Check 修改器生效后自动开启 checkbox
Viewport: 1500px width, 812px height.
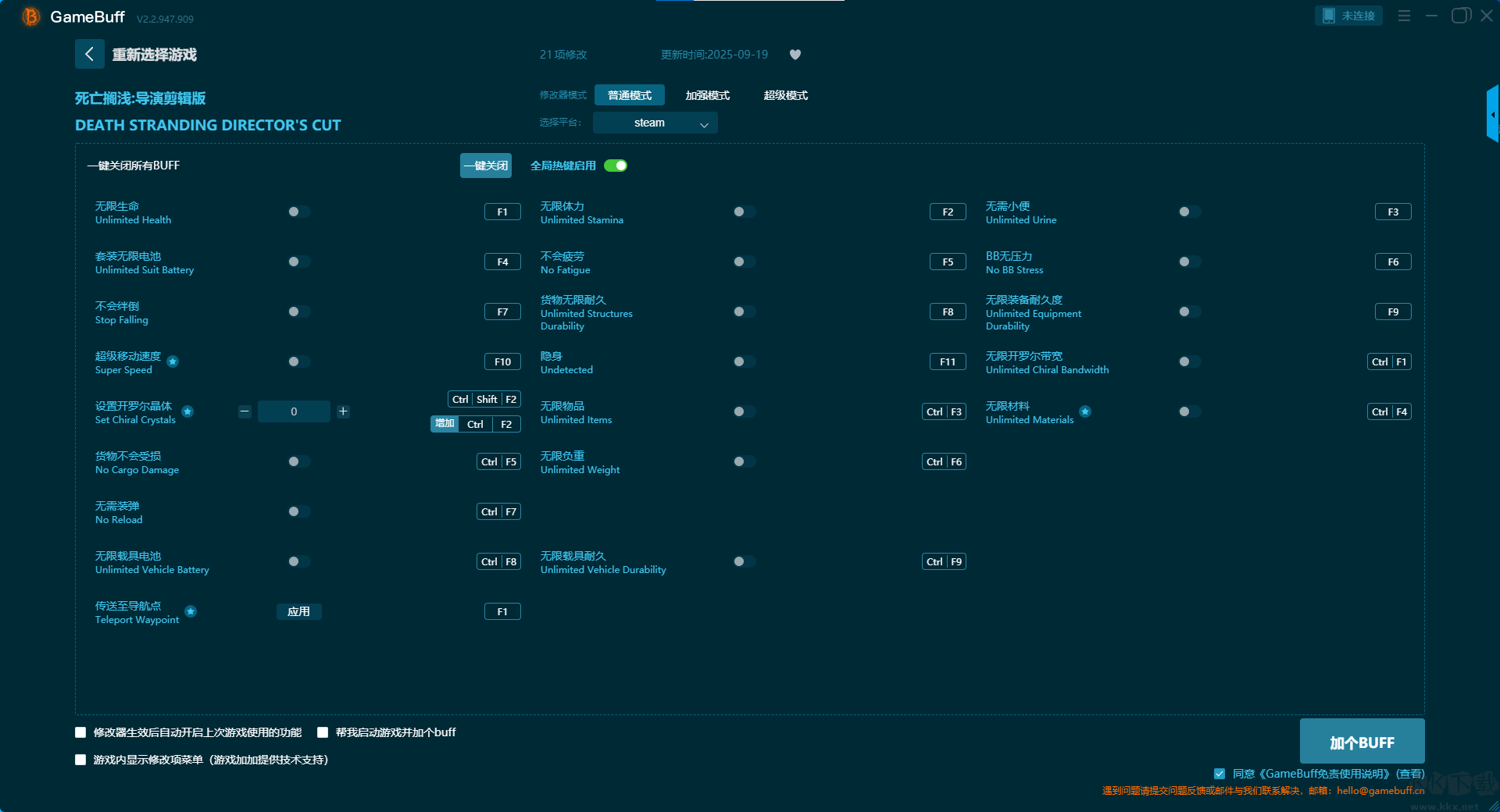(x=80, y=732)
